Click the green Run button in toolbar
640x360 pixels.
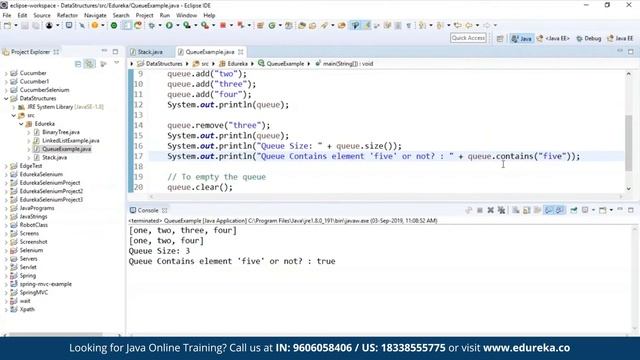click(x=169, y=25)
